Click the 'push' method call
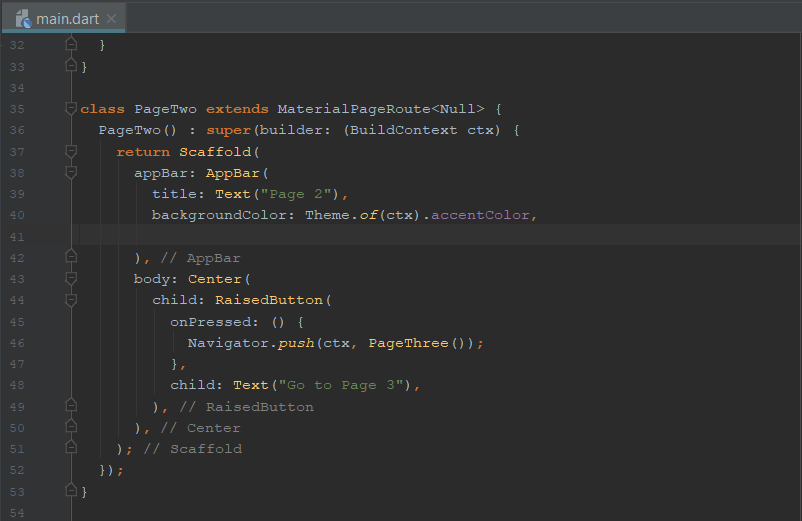 coord(296,343)
